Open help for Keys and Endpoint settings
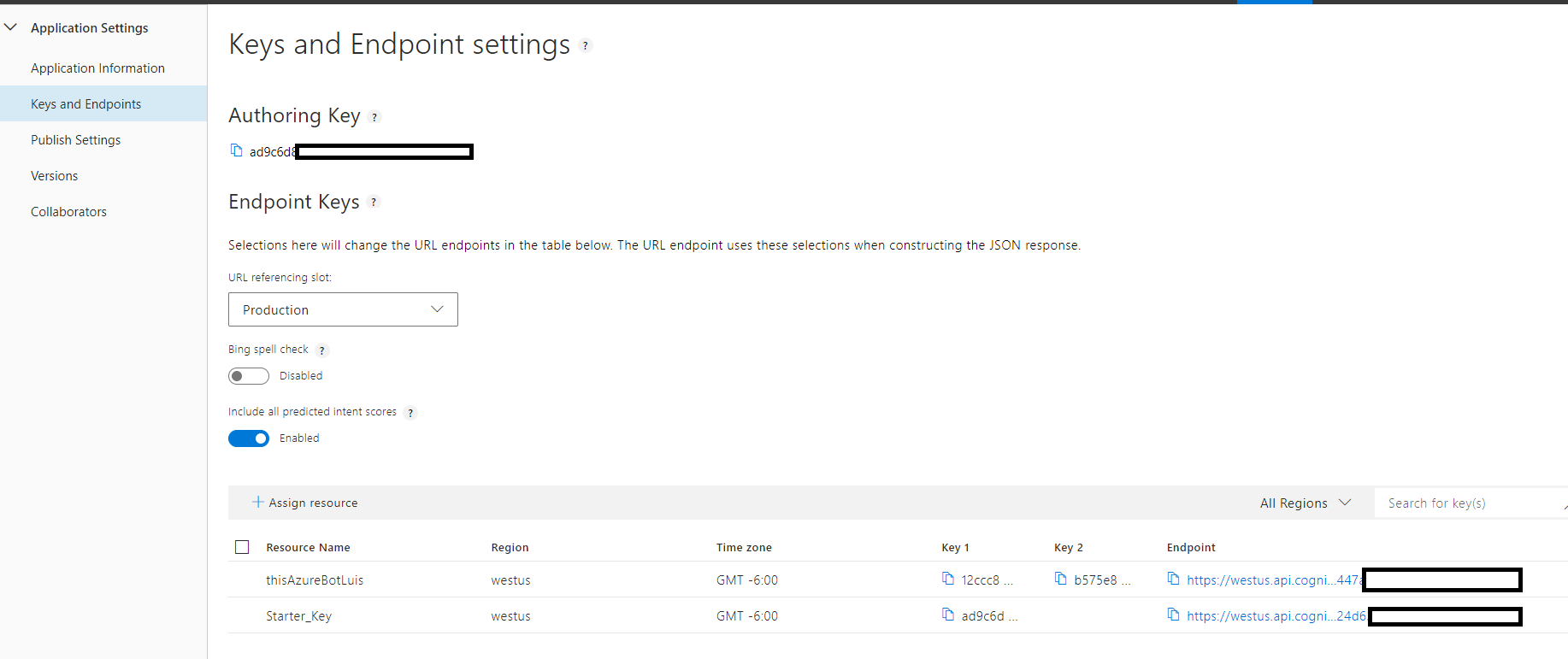1568x659 pixels. 586,46
